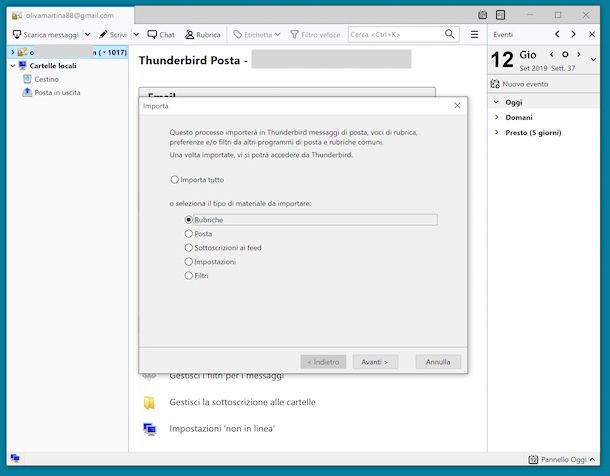
Task: Open the hamburger application menu
Action: click(474, 35)
